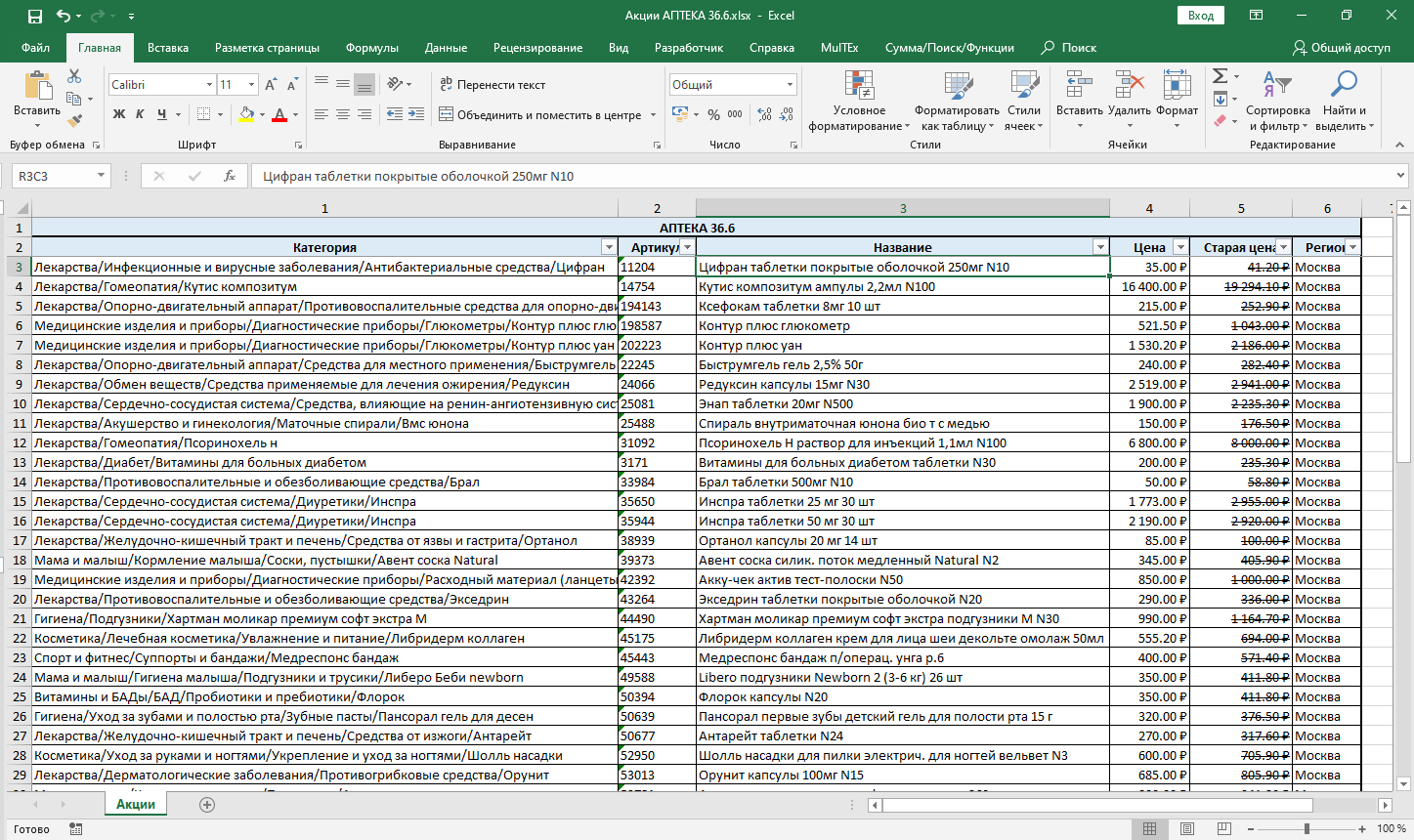Switch to Page Layout view in status bar

click(1187, 828)
